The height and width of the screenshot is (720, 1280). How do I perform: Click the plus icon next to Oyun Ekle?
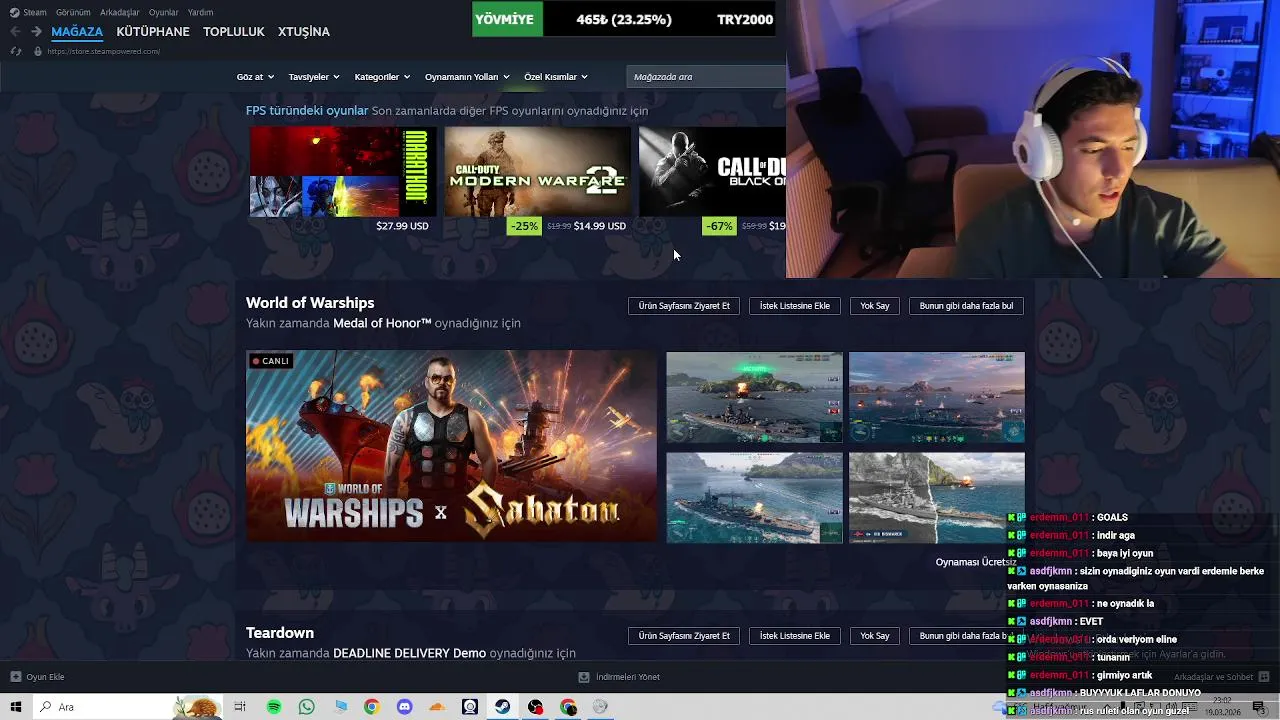(x=15, y=677)
